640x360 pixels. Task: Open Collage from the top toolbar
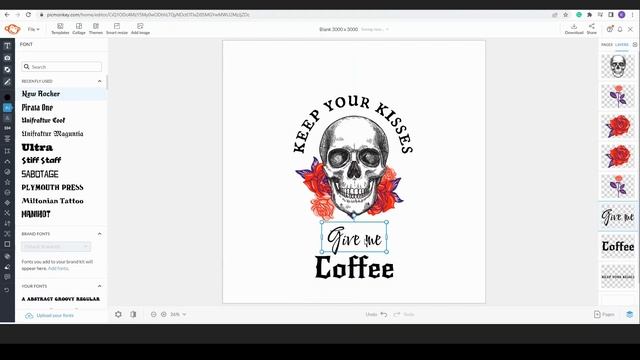(79, 29)
